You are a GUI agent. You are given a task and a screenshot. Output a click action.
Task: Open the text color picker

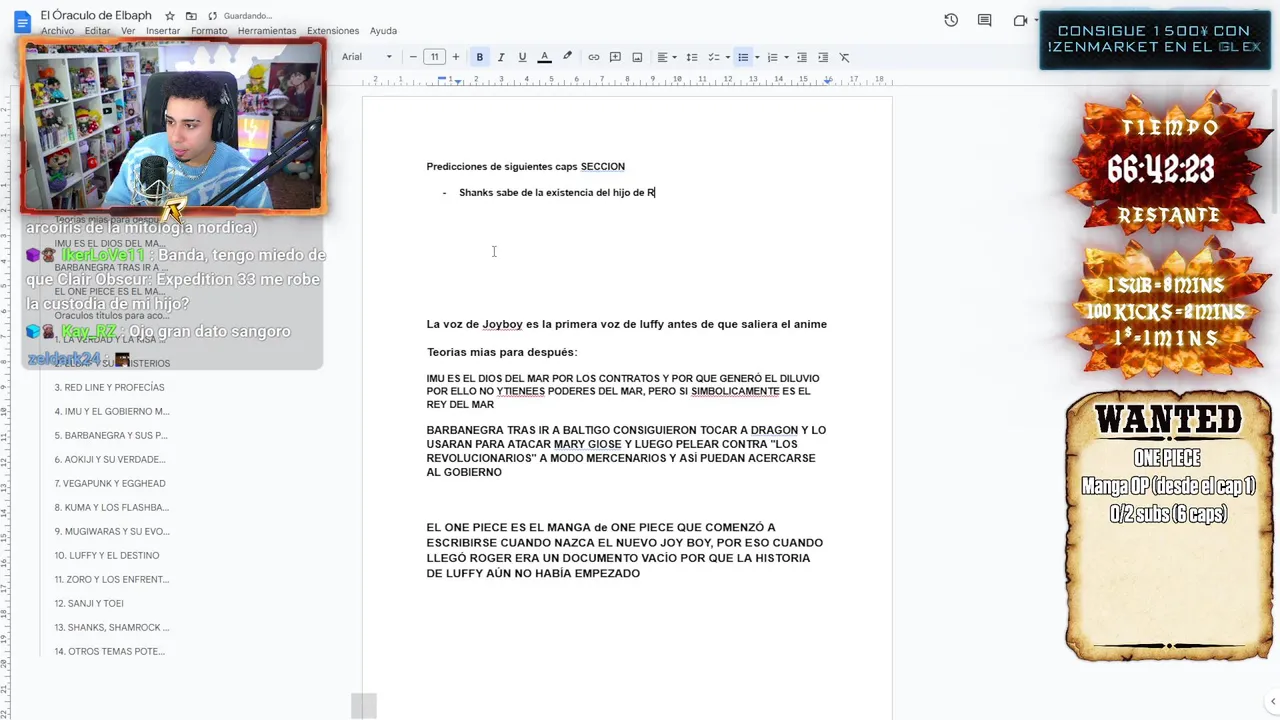point(544,57)
